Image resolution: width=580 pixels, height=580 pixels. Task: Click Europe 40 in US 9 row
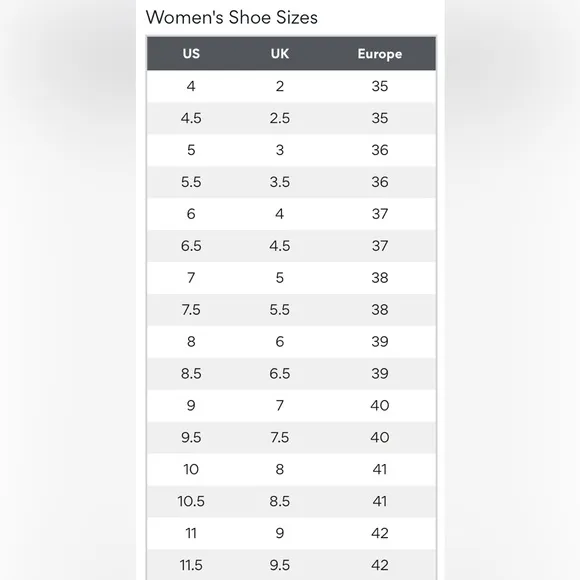(x=380, y=405)
